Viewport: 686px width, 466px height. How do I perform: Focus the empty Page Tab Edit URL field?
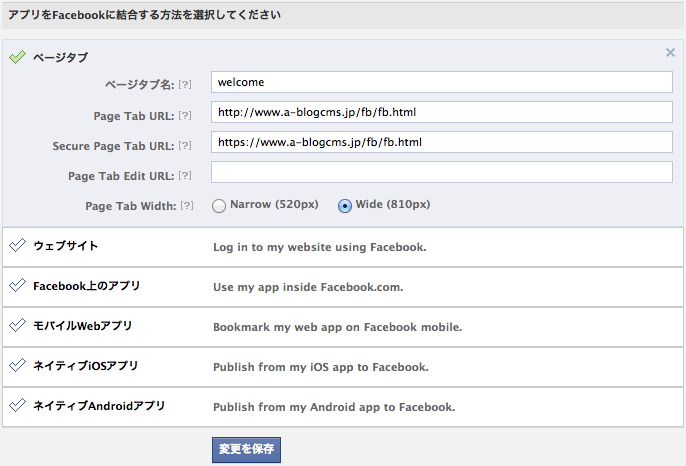(x=442, y=172)
